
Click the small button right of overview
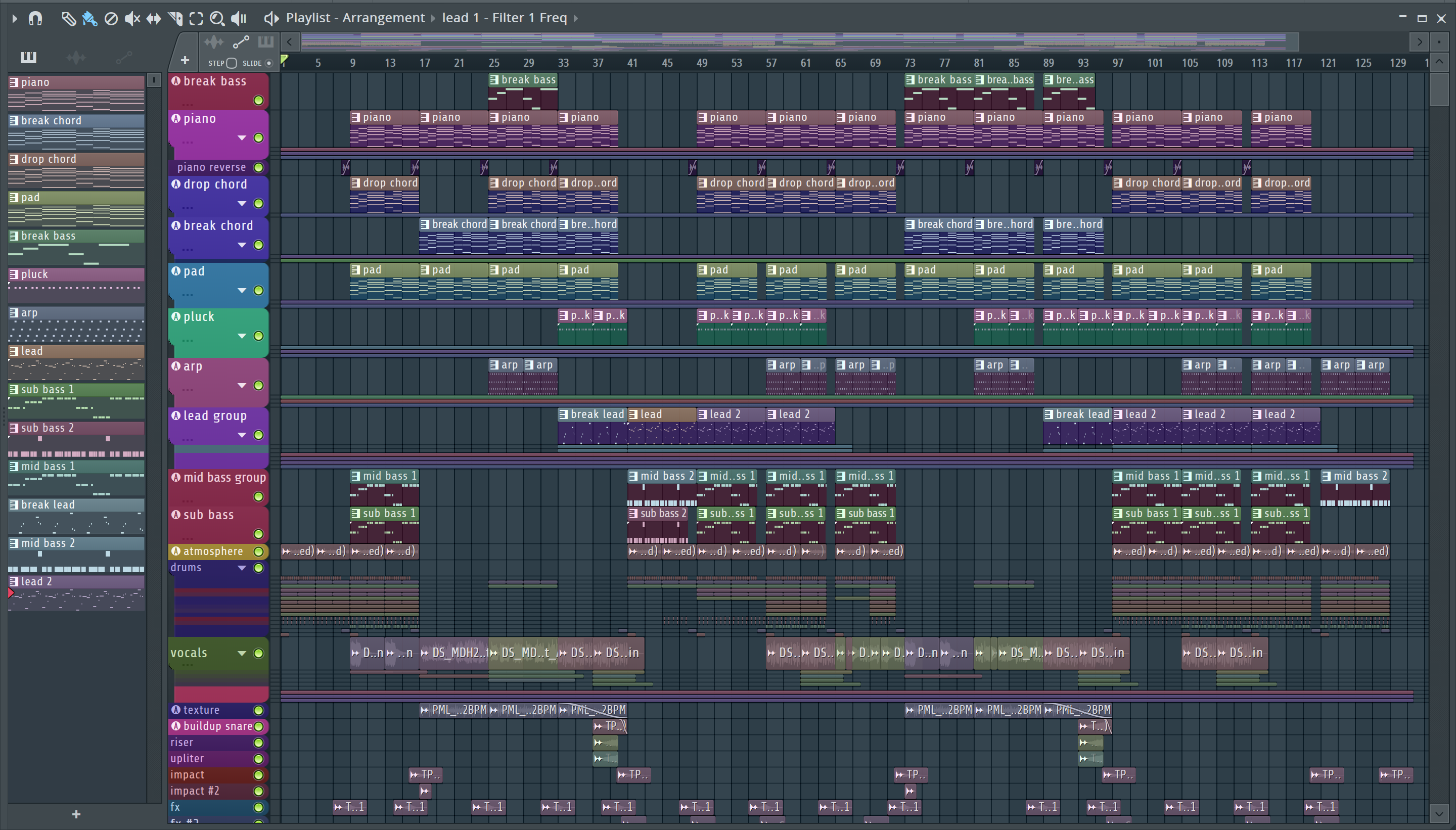(x=1439, y=41)
